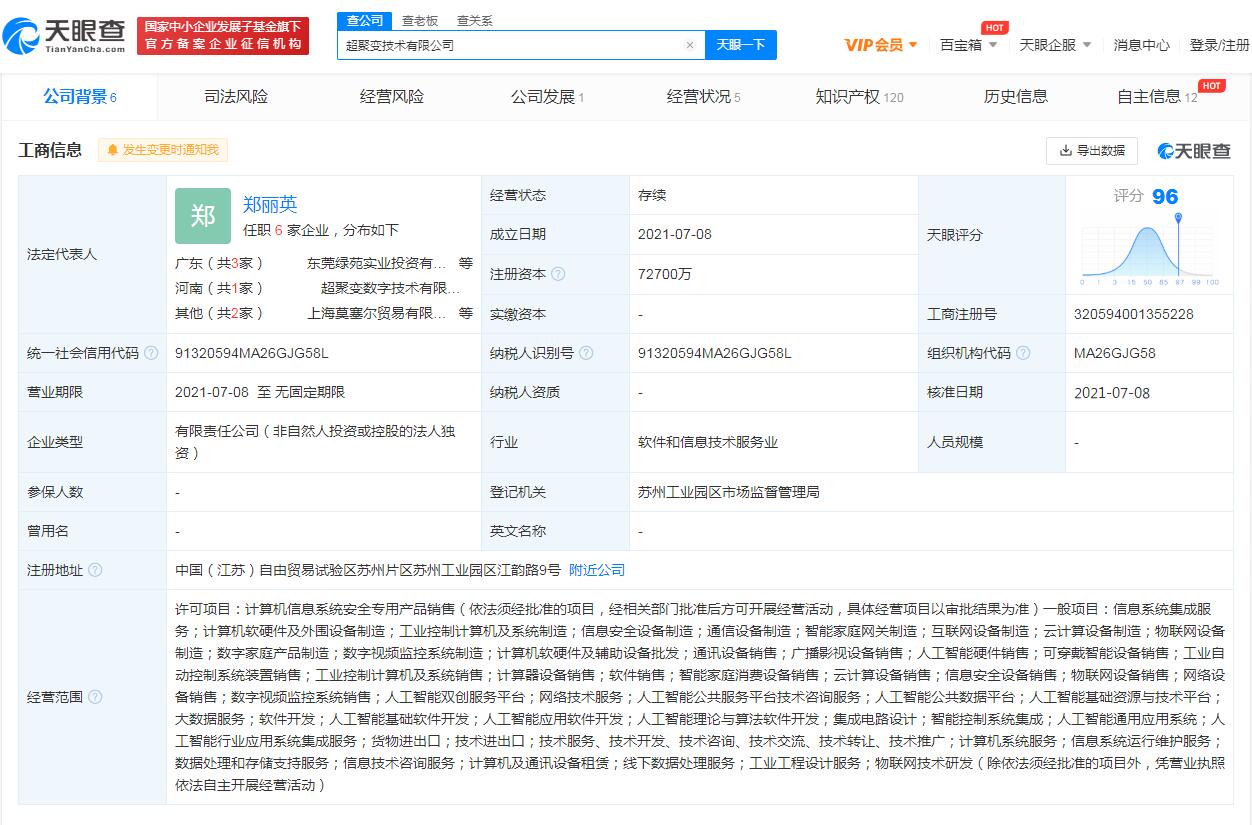The image size is (1252, 825).
Task: Click the 经营状态 value 存续
Action: pyautogui.click(x=652, y=195)
